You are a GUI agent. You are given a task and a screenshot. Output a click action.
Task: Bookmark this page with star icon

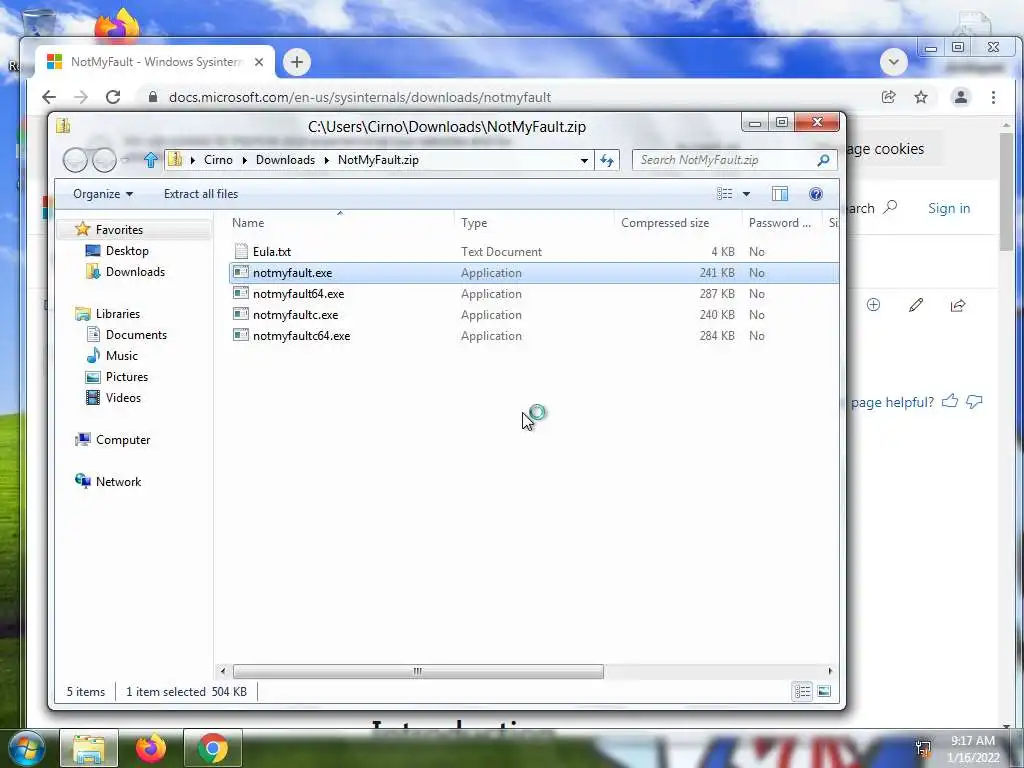click(921, 97)
